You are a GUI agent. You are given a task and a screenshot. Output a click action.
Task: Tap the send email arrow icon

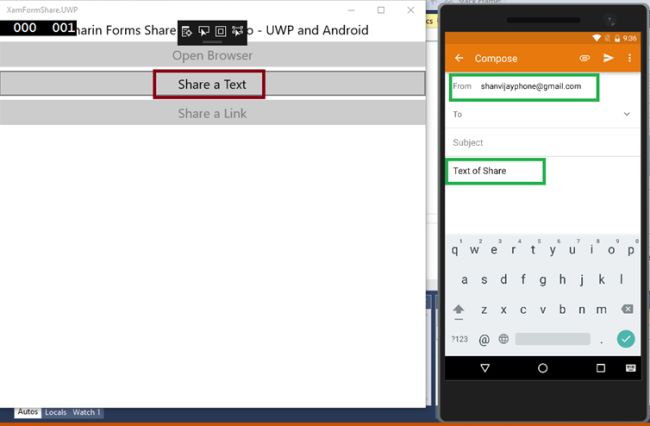click(x=608, y=58)
